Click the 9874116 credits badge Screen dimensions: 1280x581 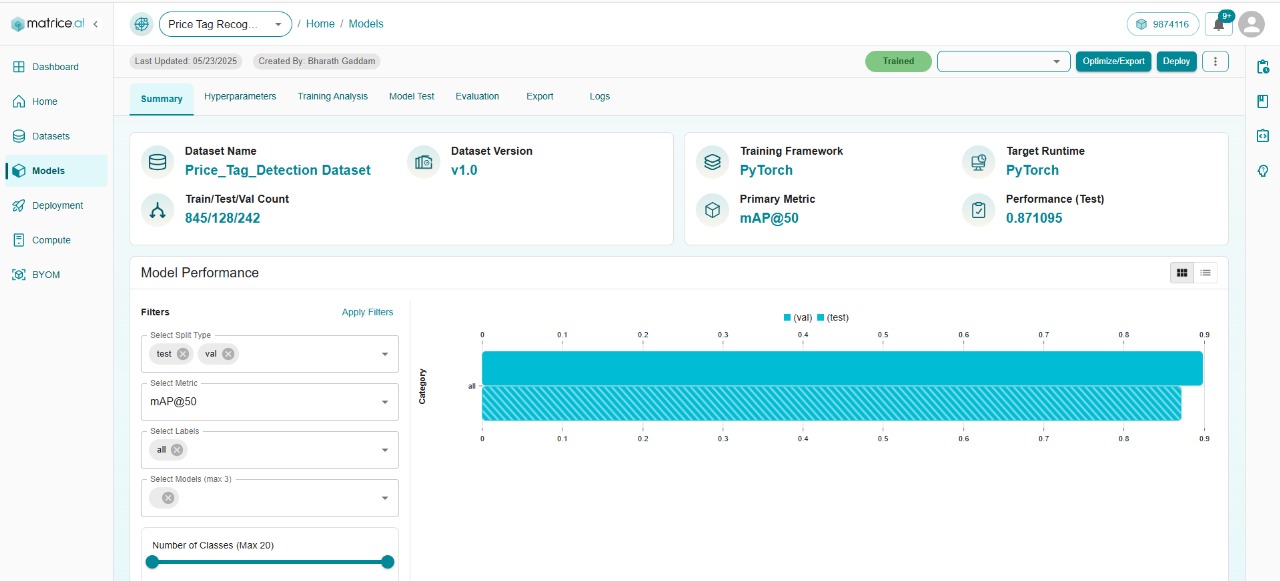tap(1163, 24)
